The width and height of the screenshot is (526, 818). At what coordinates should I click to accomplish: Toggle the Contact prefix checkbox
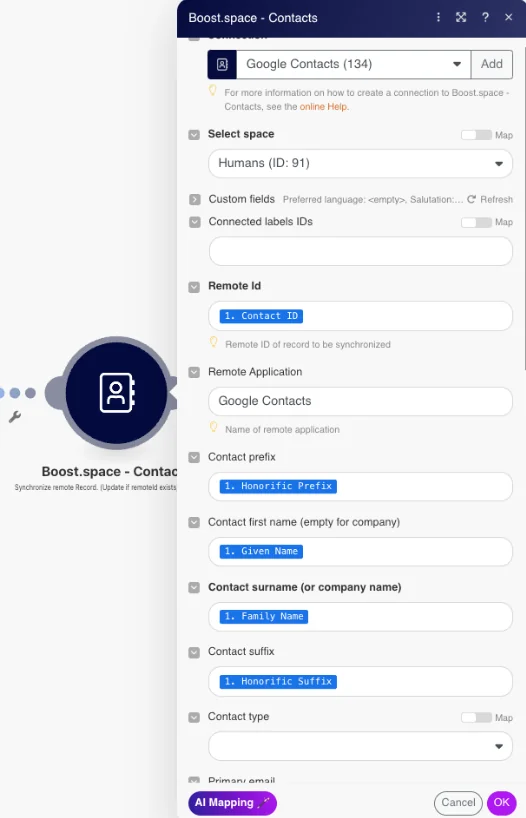[x=194, y=458]
